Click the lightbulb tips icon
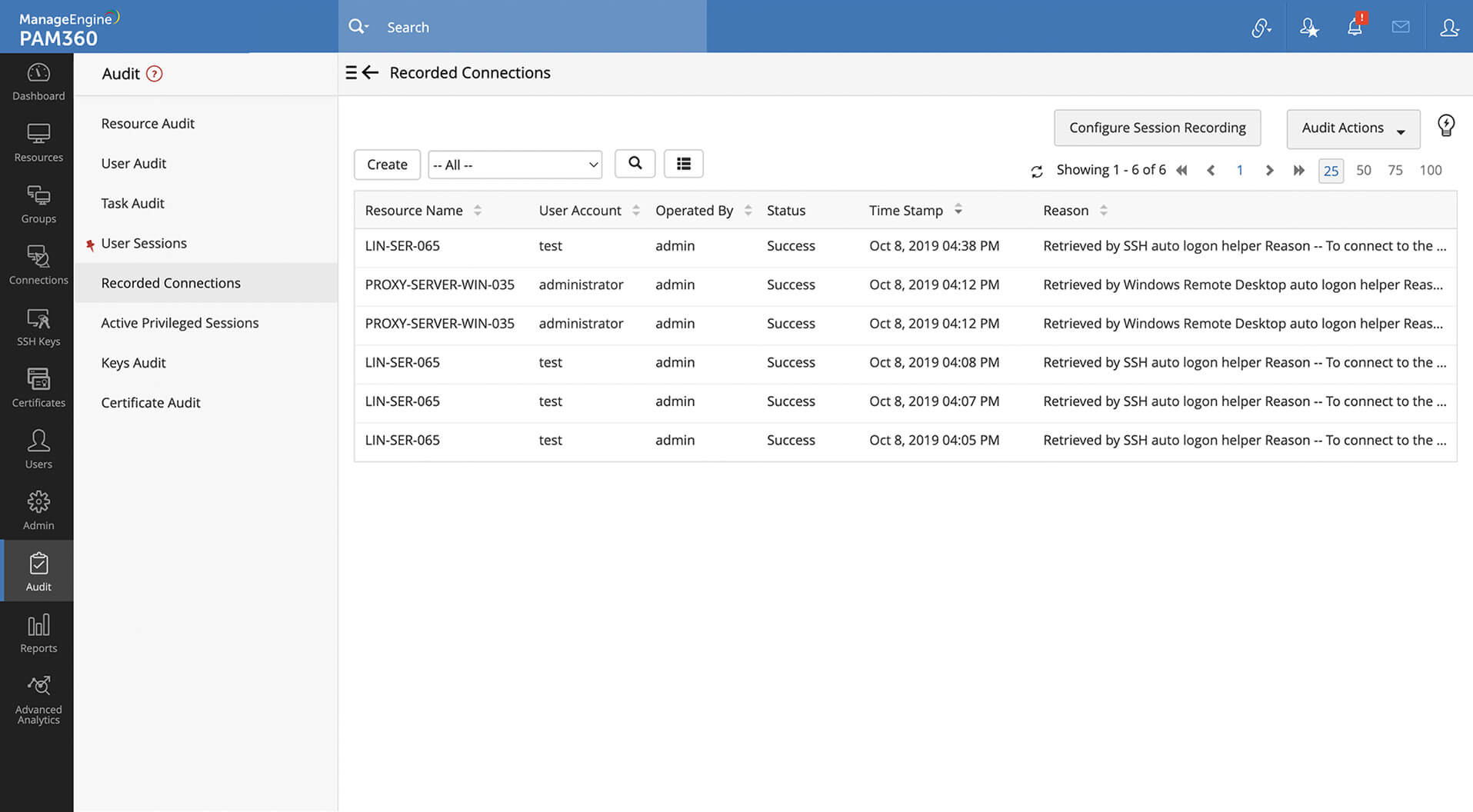 pos(1445,125)
